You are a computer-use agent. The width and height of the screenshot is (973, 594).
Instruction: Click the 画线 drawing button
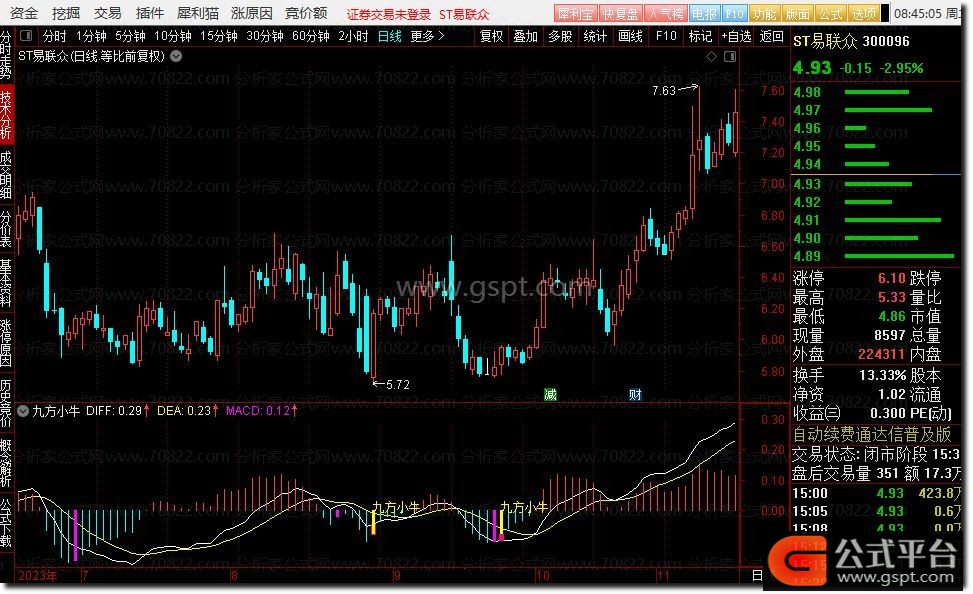point(630,37)
